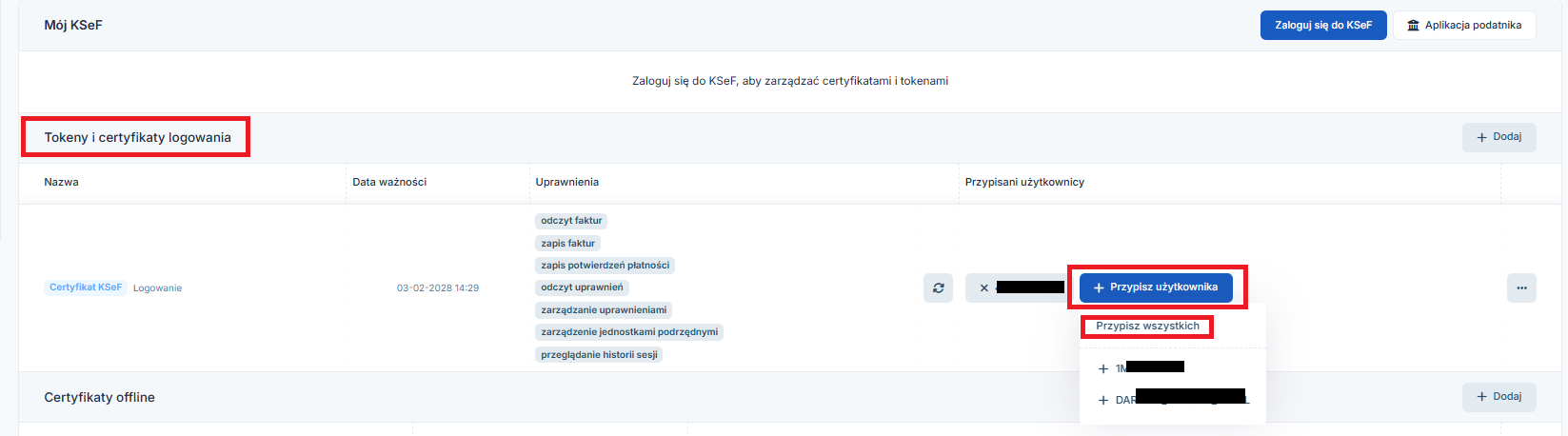
Task: Click the bank icon in Aplikacja podatnika
Action: [x=1413, y=26]
